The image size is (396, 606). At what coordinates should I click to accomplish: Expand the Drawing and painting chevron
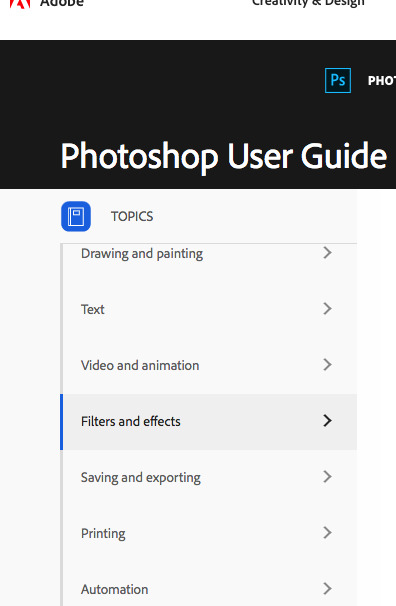327,253
